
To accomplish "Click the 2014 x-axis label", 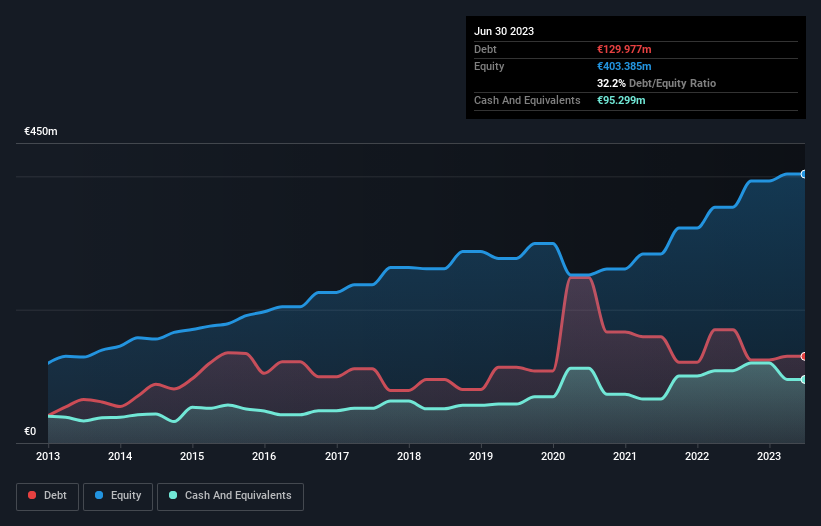I will tap(120, 456).
